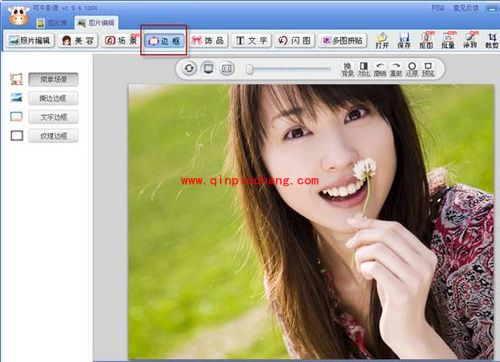This screenshot has height=362, width=500.
Task: Click the icon beside 撕边边框
Action: click(x=17, y=98)
